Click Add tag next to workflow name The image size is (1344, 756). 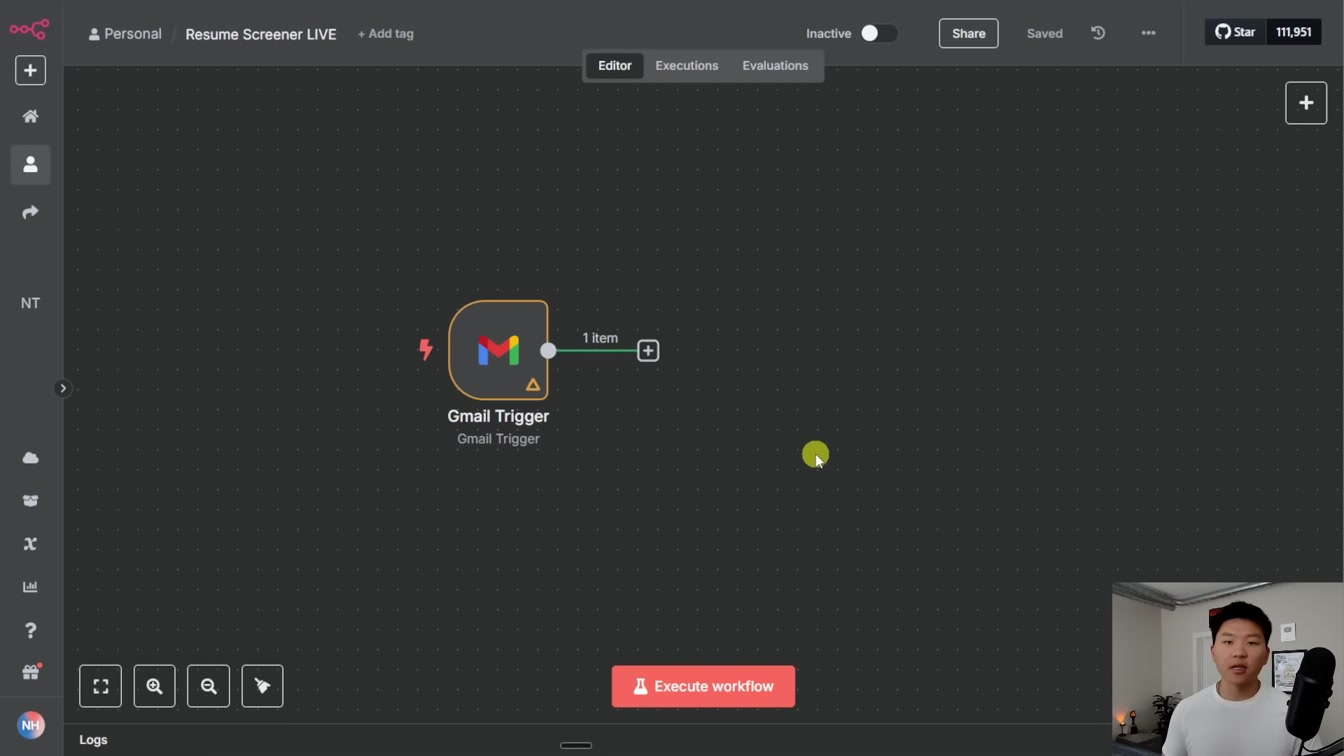coord(386,34)
